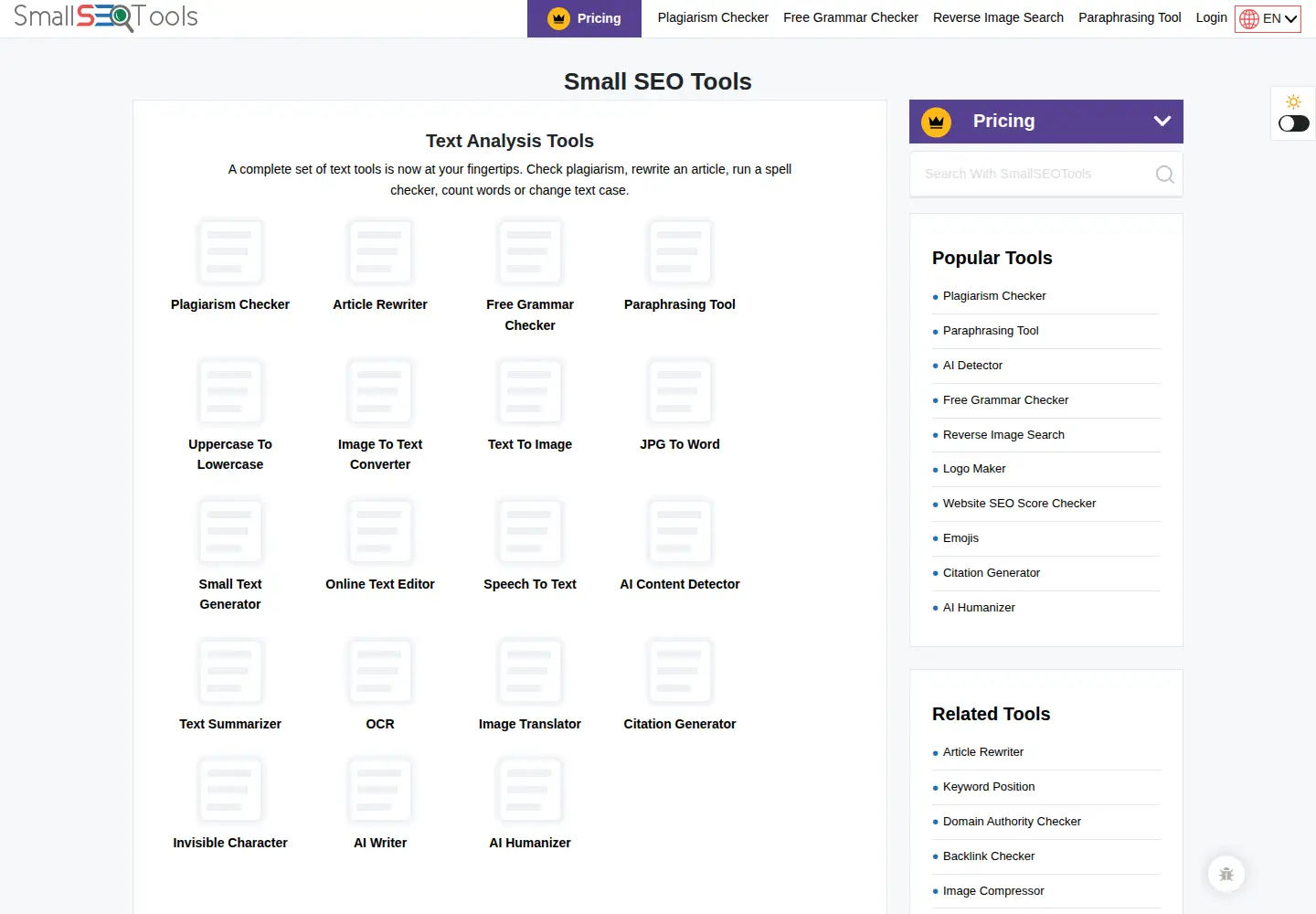This screenshot has width=1316, height=914.
Task: Open the bug report floating button
Action: (1226, 874)
